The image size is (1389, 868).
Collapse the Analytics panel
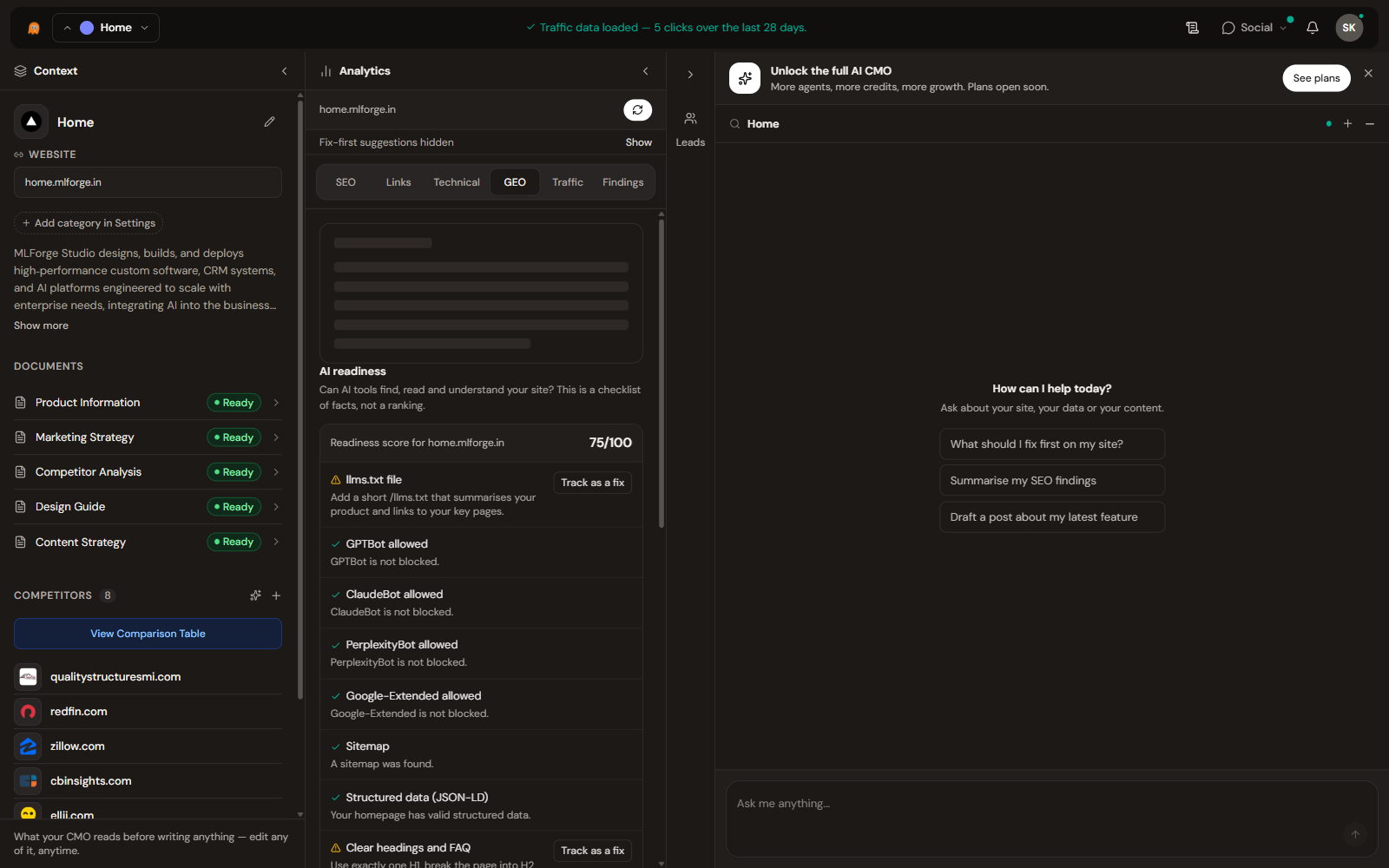(645, 71)
